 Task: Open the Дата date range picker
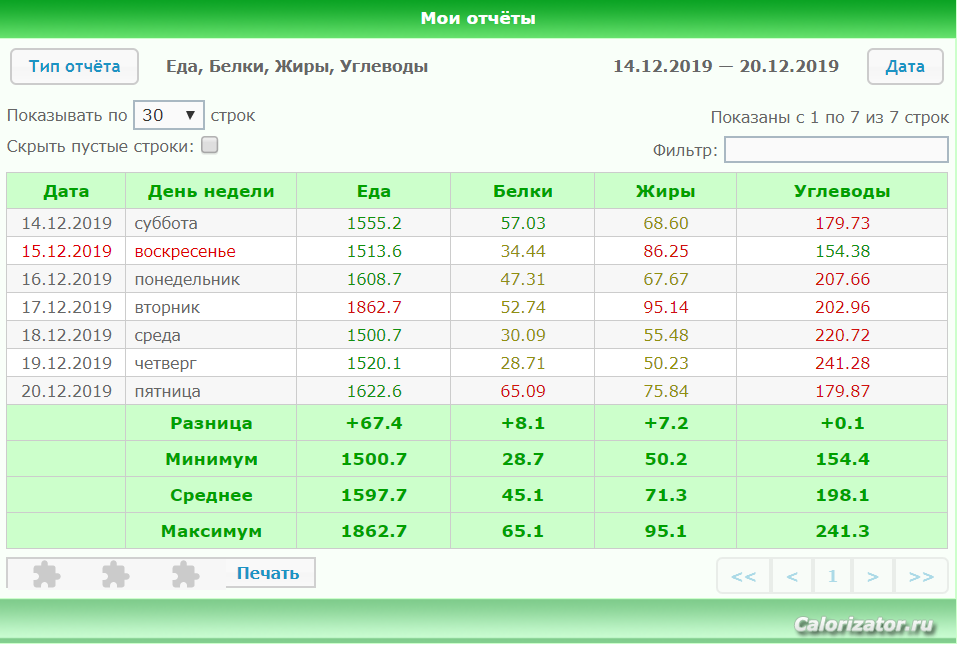pyautogui.click(x=905, y=67)
